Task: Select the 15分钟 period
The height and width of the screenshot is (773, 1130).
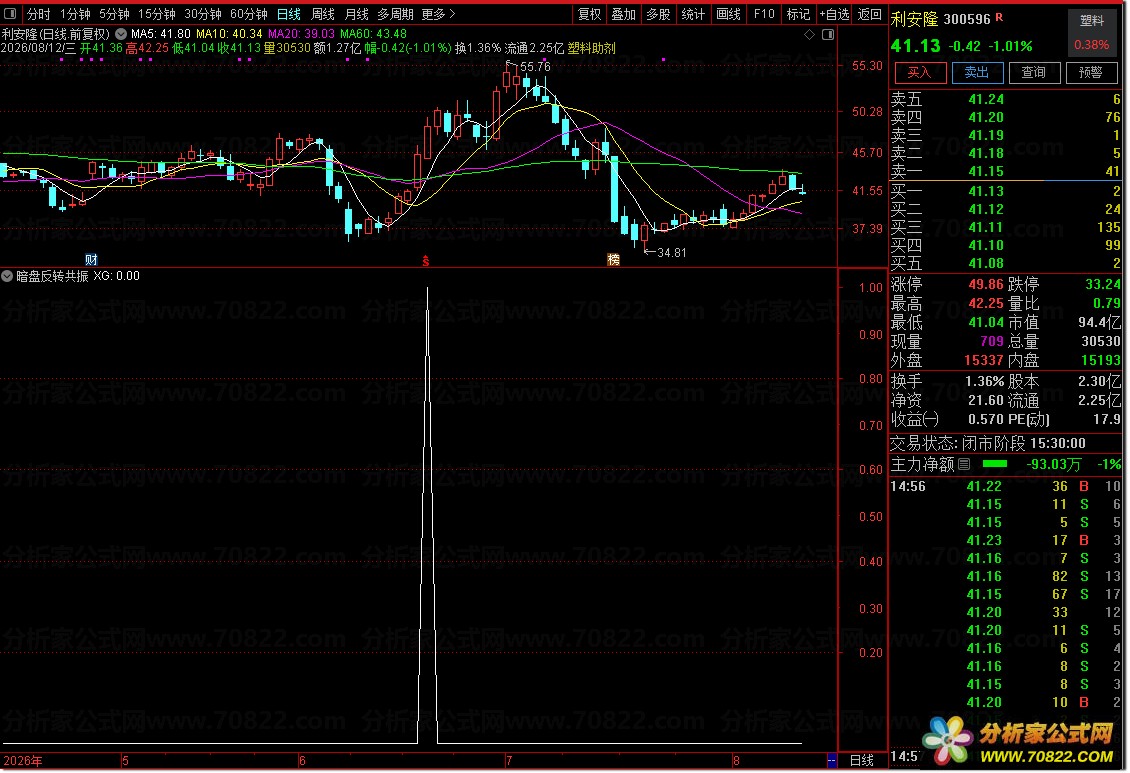Action: click(156, 14)
